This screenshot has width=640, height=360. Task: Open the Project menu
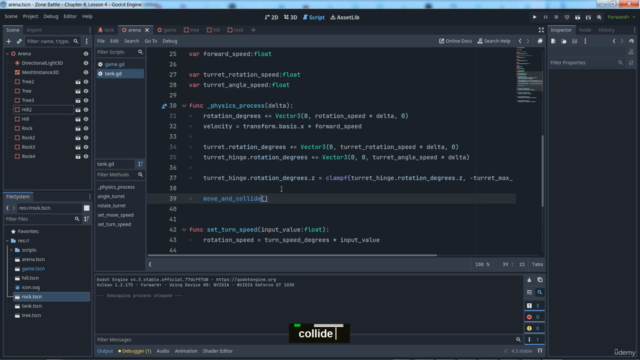point(30,16)
